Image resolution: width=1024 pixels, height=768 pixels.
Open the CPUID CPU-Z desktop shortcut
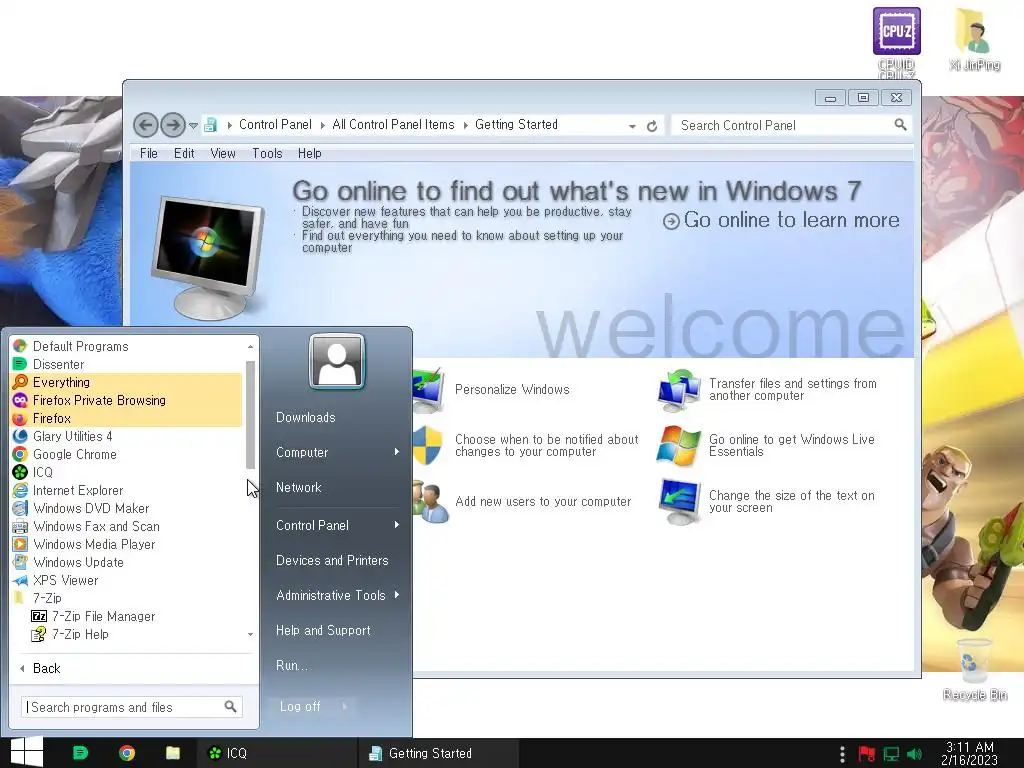click(x=896, y=41)
